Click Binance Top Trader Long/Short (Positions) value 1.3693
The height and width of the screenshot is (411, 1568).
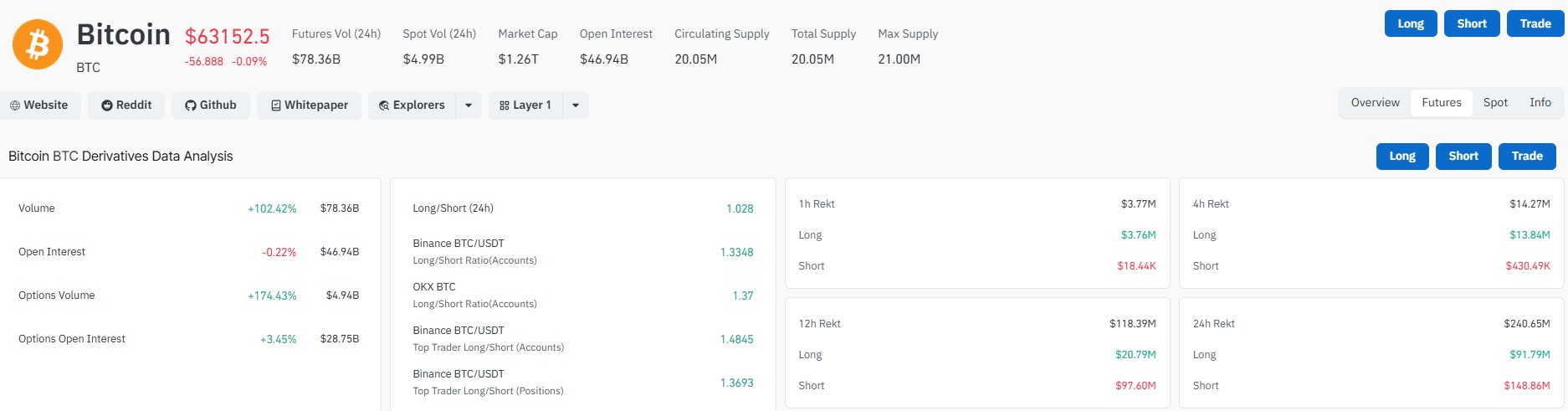tap(737, 383)
